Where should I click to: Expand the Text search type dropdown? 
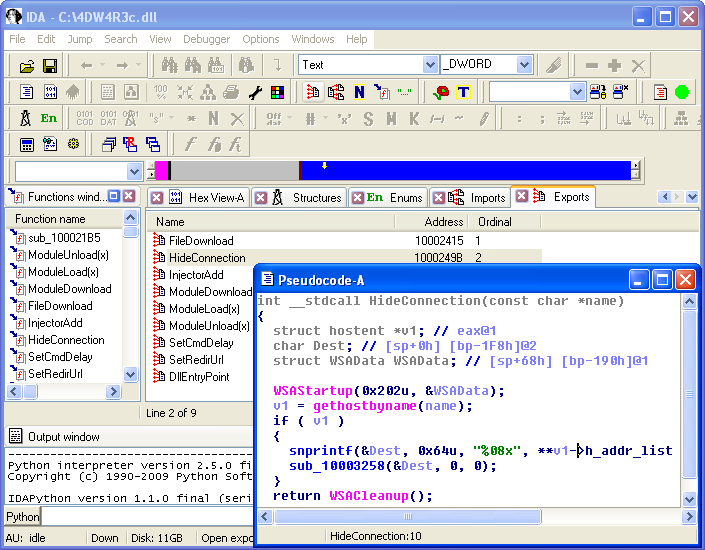point(430,65)
